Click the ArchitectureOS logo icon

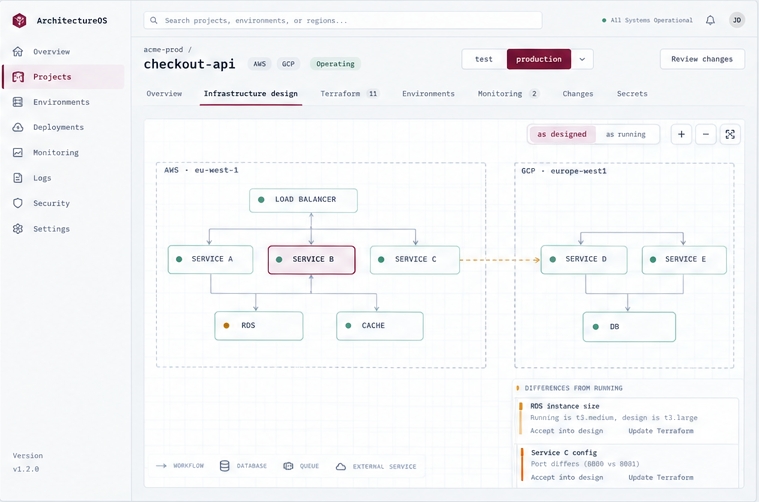19,20
